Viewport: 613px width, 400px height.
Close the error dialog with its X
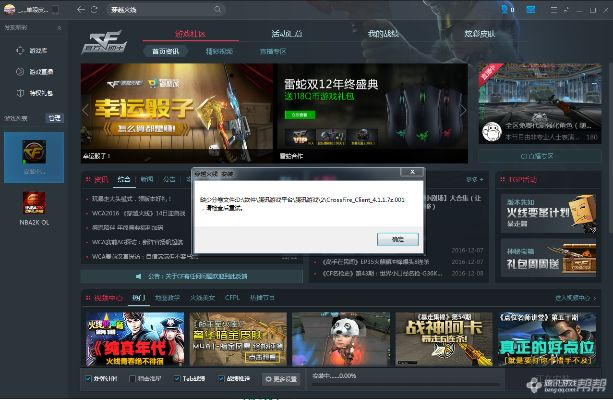click(x=412, y=172)
